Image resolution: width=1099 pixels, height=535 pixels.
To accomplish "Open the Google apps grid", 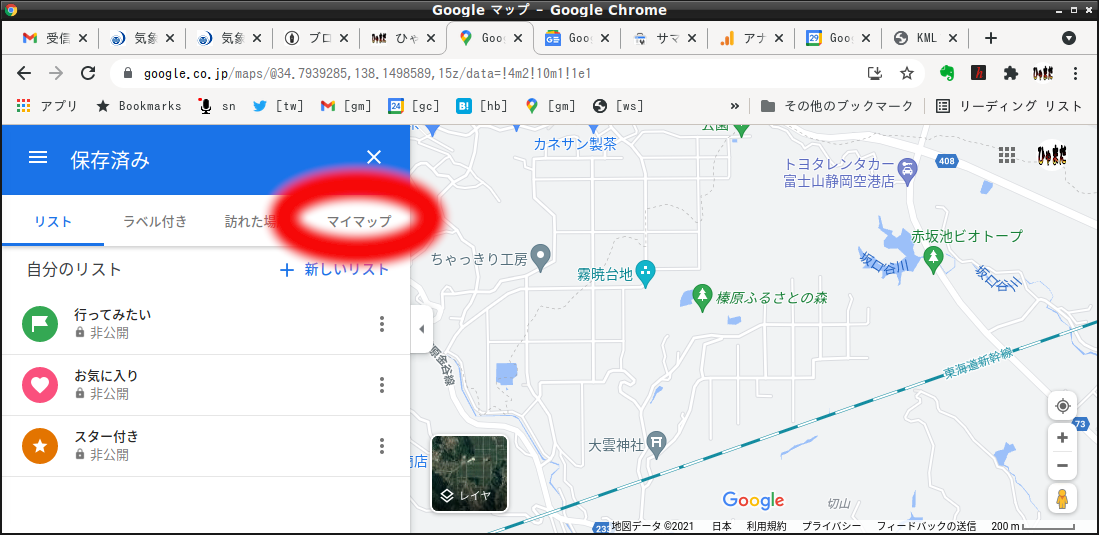I will (x=1006, y=155).
